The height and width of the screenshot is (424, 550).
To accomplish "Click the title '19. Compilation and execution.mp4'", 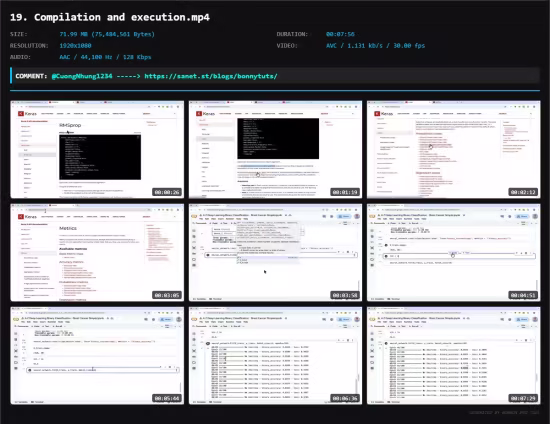I will click(110, 17).
